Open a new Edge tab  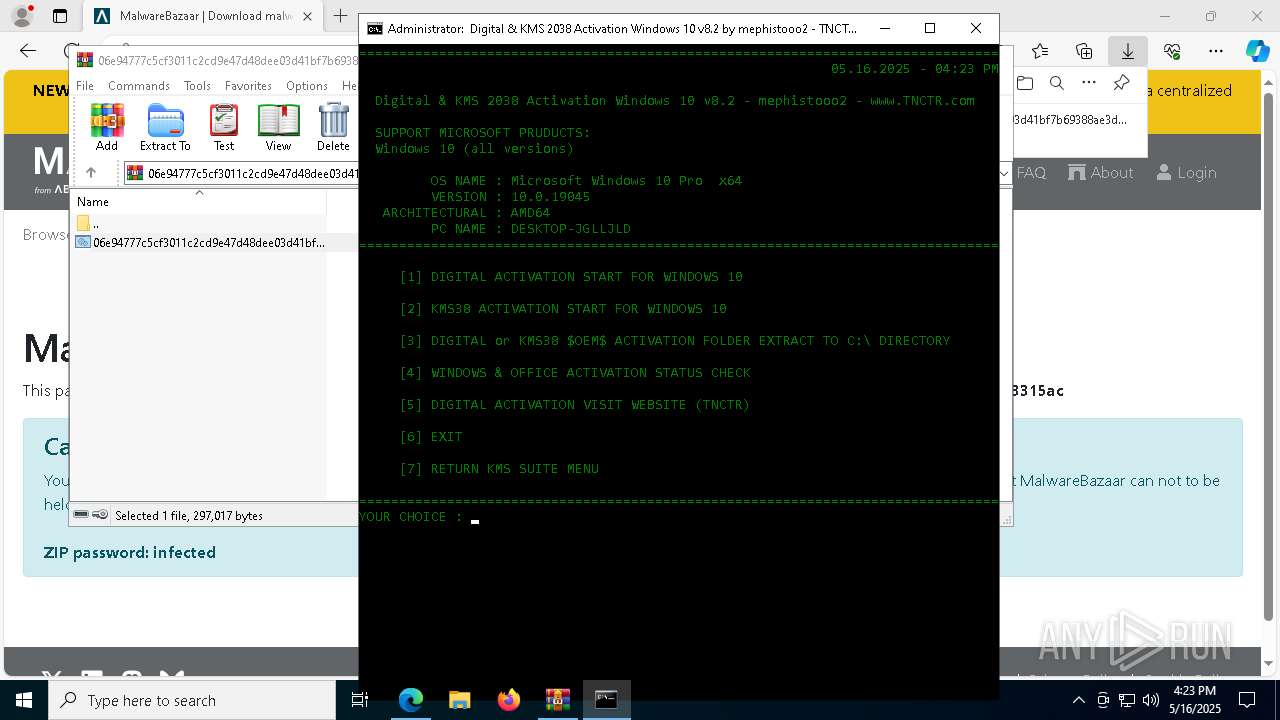341,16
